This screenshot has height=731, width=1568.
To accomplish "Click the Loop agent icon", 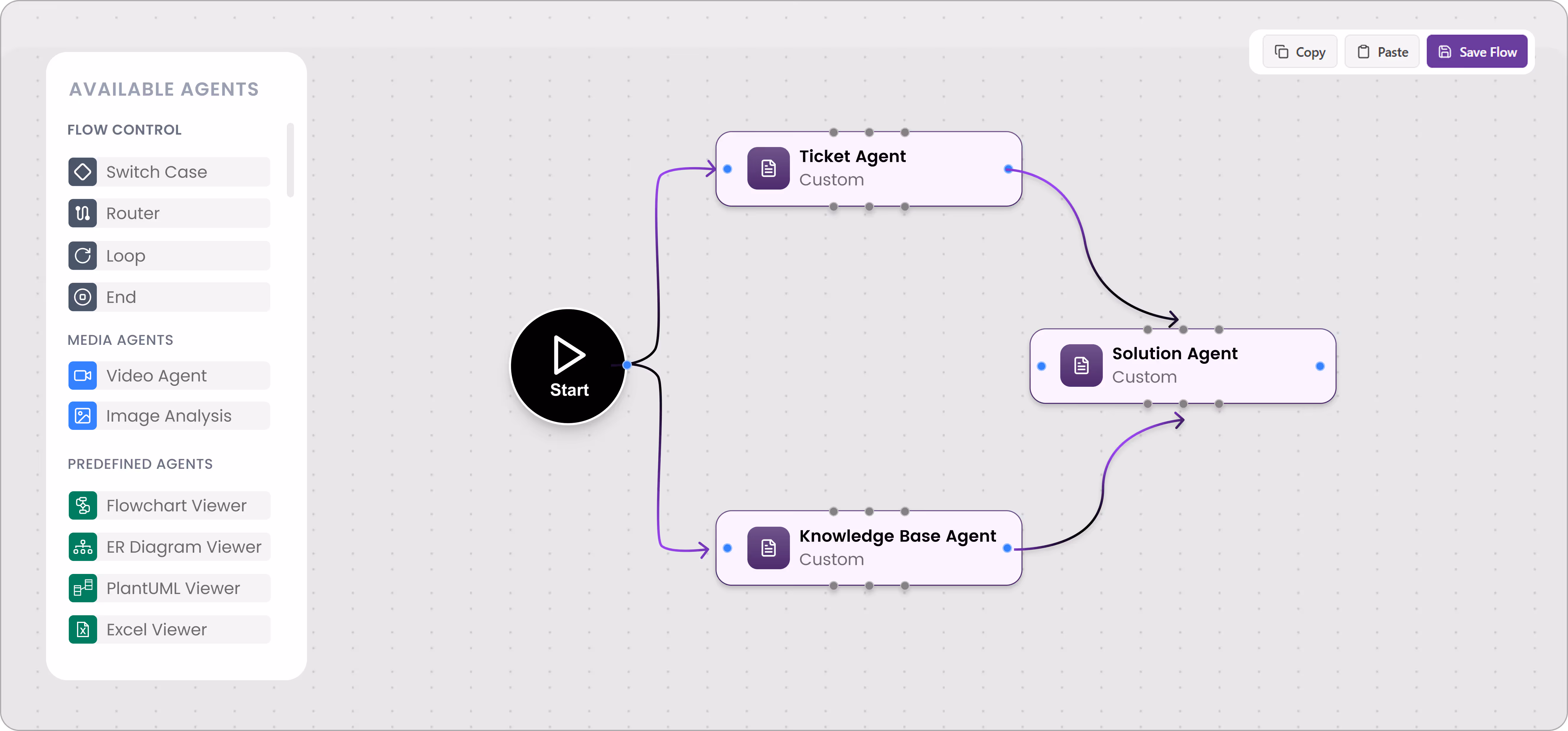I will click(x=82, y=256).
